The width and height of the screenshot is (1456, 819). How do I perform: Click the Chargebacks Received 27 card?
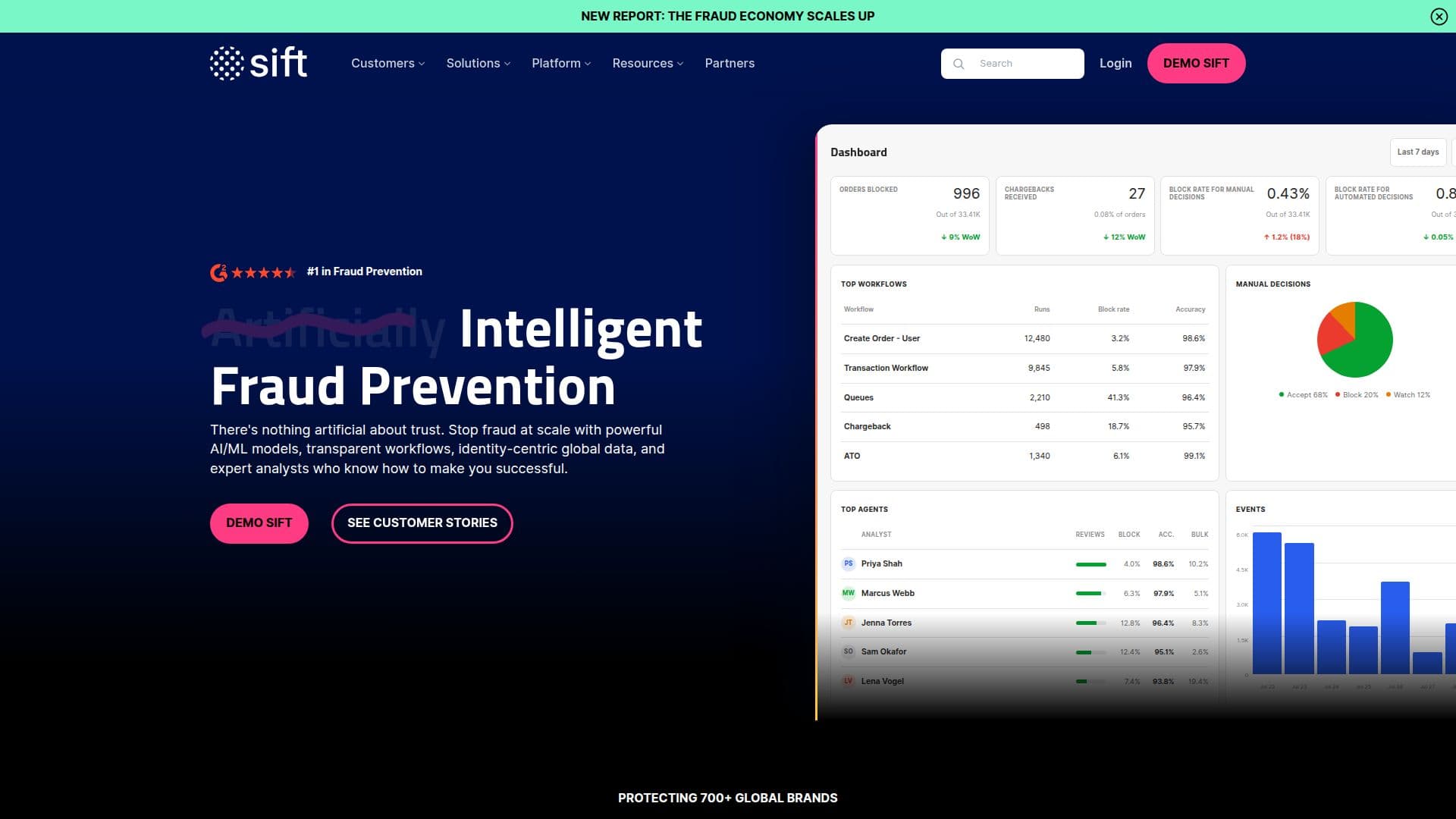pos(1075,215)
